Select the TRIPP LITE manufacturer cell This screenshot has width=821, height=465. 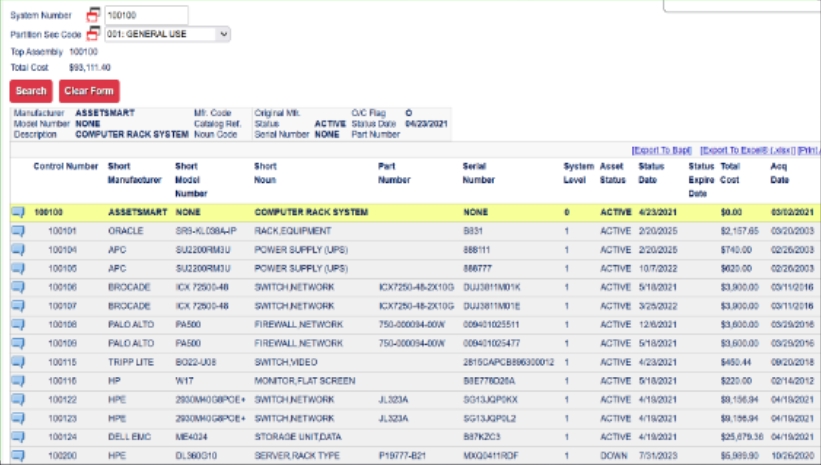[x=131, y=362]
